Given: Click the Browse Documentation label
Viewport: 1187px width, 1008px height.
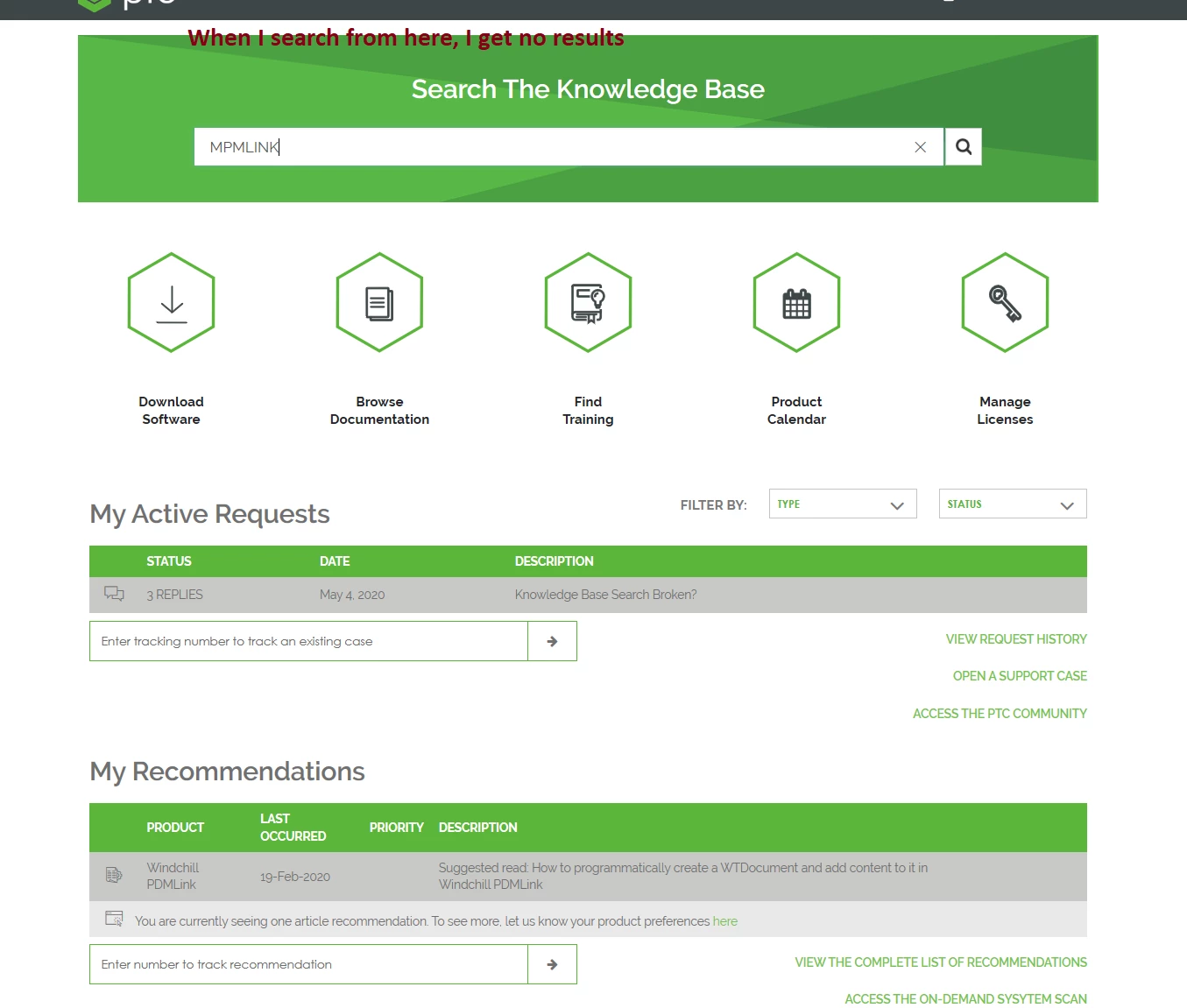Looking at the screenshot, I should pyautogui.click(x=379, y=411).
